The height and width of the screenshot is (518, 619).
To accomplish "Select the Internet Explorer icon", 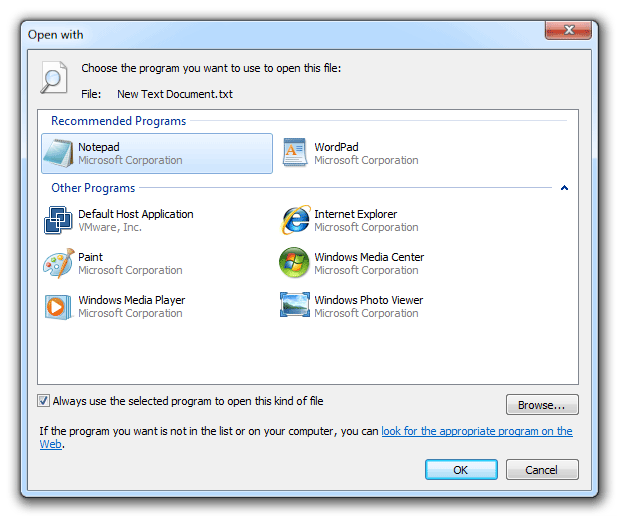I will (295, 220).
